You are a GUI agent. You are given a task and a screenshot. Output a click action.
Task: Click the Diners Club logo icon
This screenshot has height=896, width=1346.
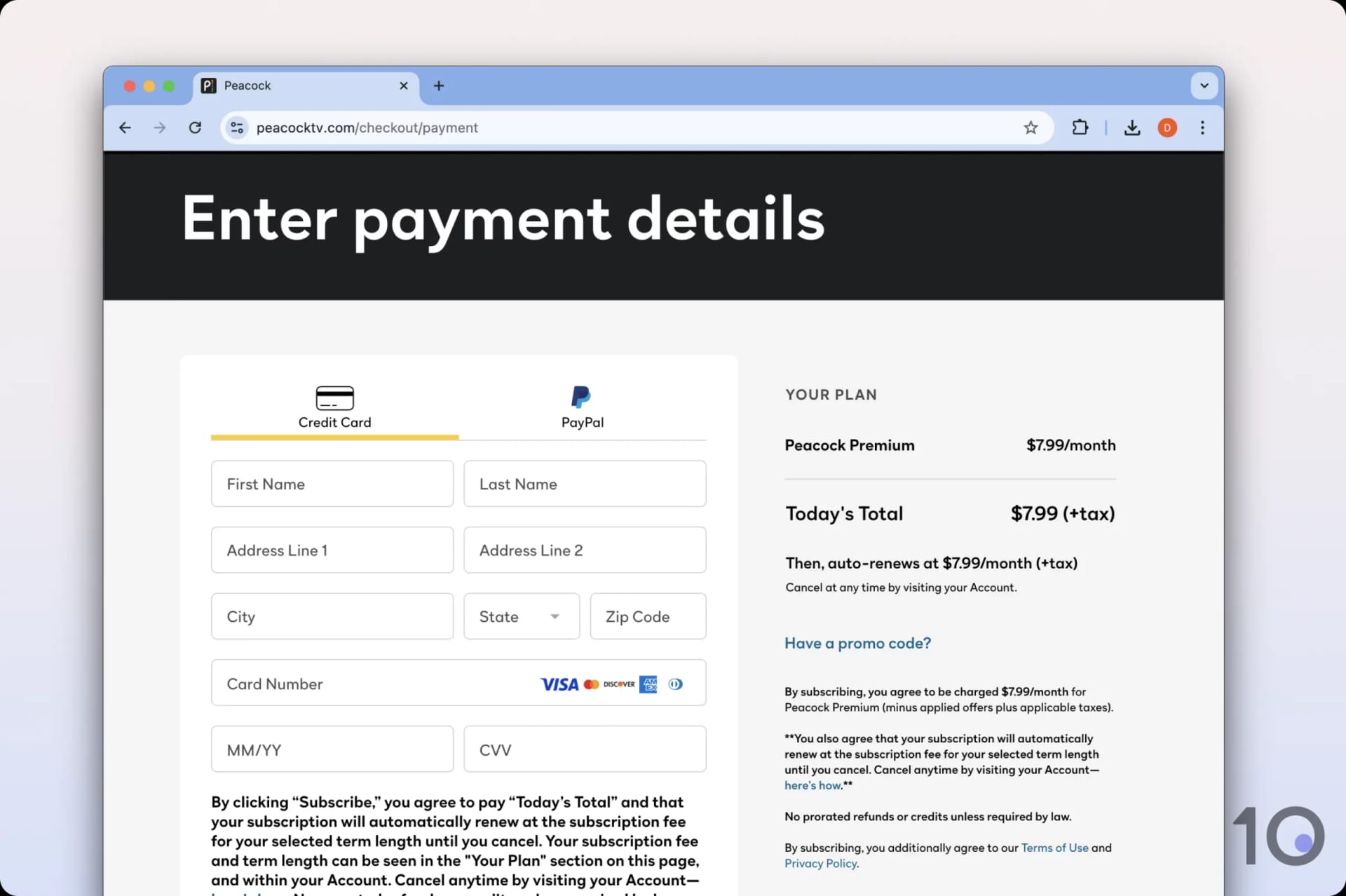676,684
